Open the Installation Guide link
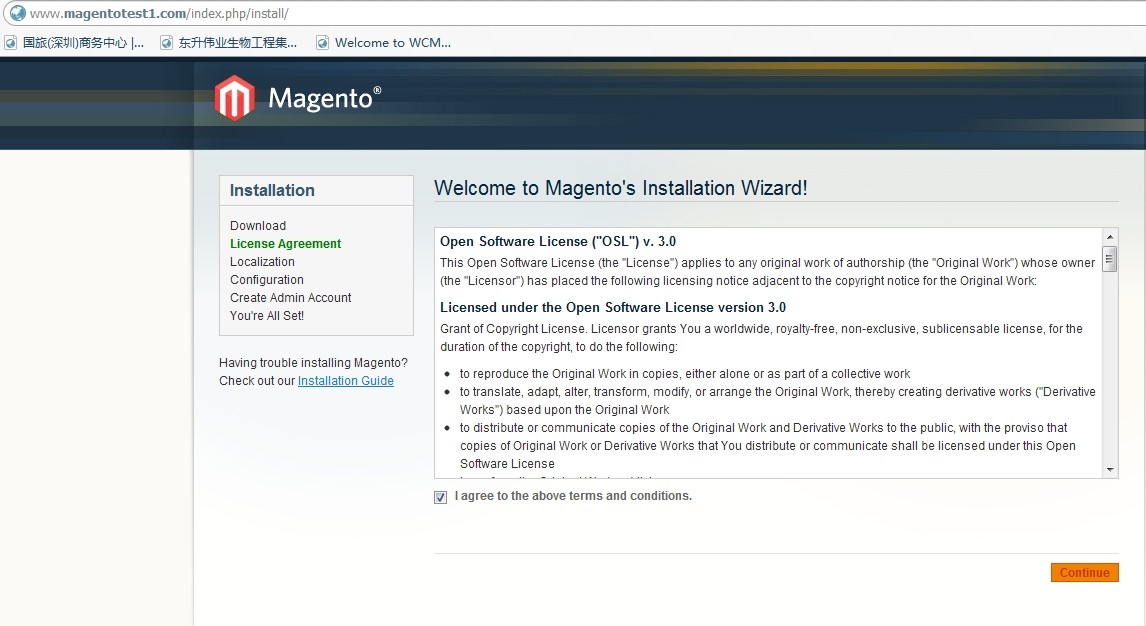Viewport: 1146px width, 626px height. pyautogui.click(x=345, y=381)
